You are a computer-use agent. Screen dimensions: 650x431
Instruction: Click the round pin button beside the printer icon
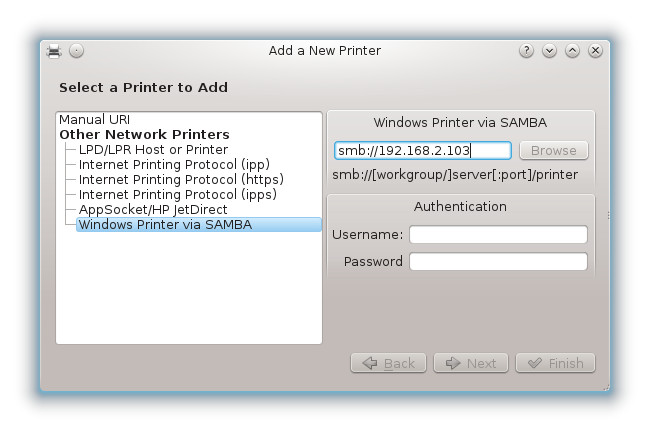76,51
